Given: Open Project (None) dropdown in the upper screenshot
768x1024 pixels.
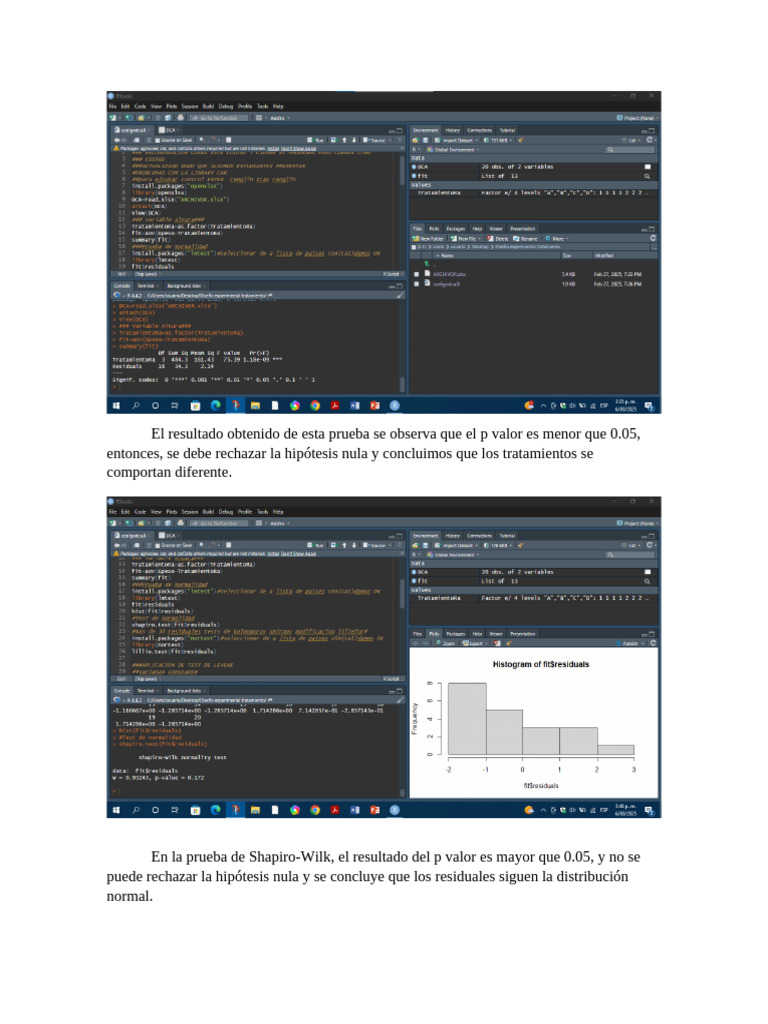Looking at the screenshot, I should (x=637, y=118).
